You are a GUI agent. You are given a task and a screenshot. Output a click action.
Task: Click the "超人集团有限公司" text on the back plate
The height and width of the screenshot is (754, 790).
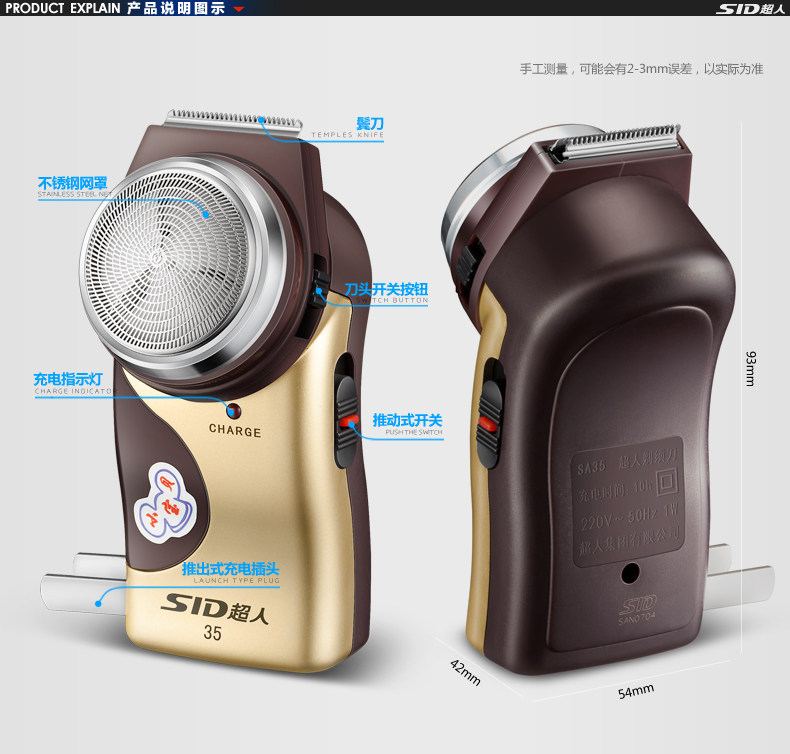pos(629,540)
